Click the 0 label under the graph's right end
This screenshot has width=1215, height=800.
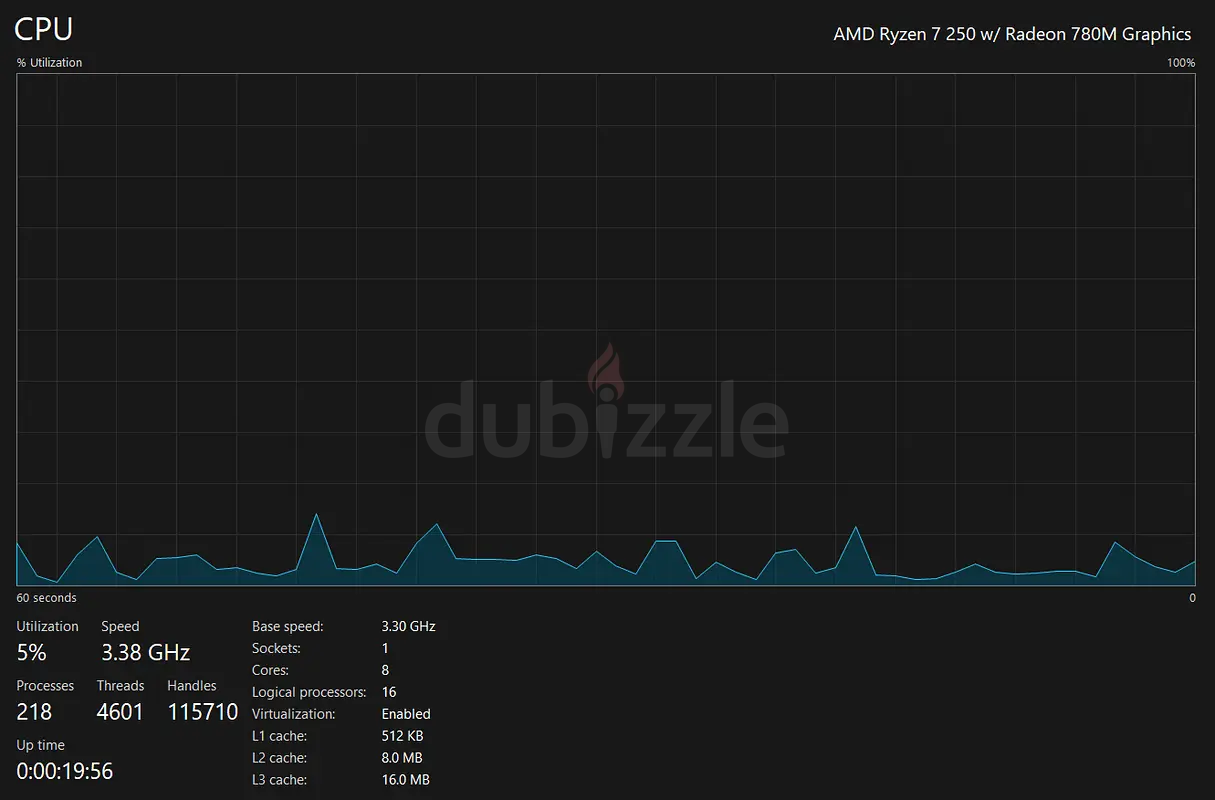1192,598
